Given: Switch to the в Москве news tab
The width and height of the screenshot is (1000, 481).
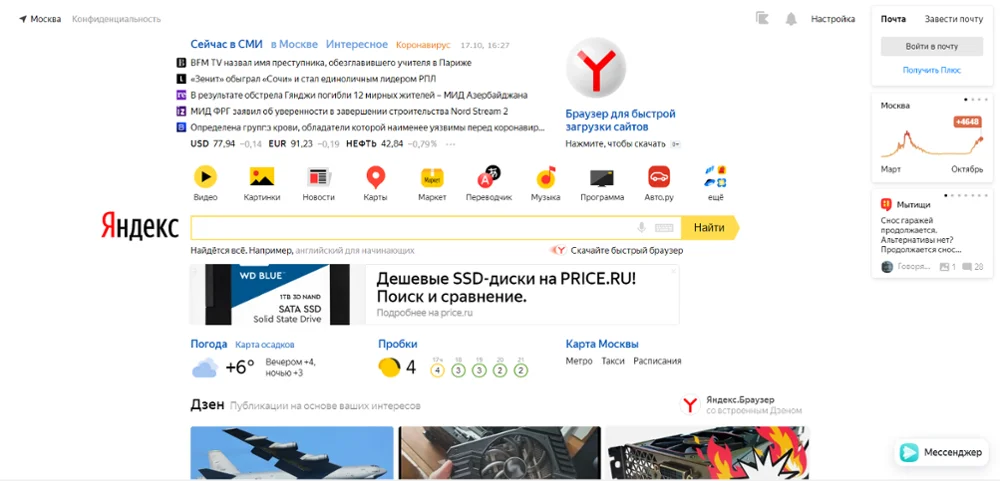Looking at the screenshot, I should point(294,45).
